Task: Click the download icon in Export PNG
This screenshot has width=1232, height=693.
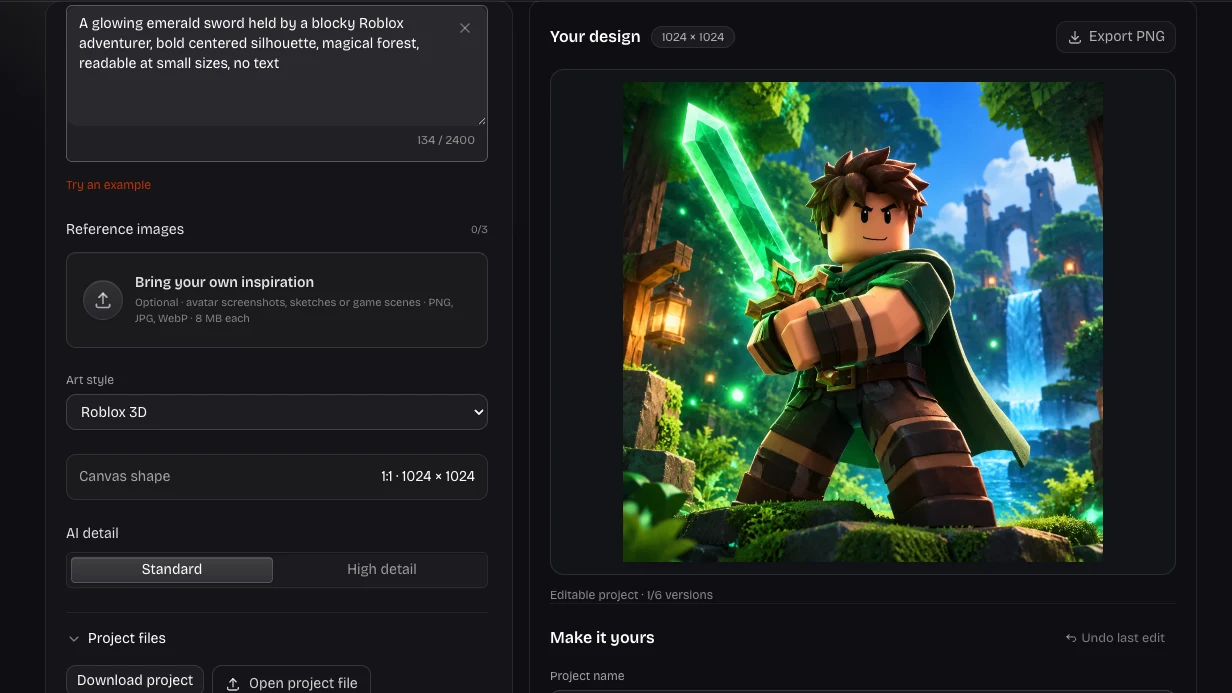Action: point(1075,37)
